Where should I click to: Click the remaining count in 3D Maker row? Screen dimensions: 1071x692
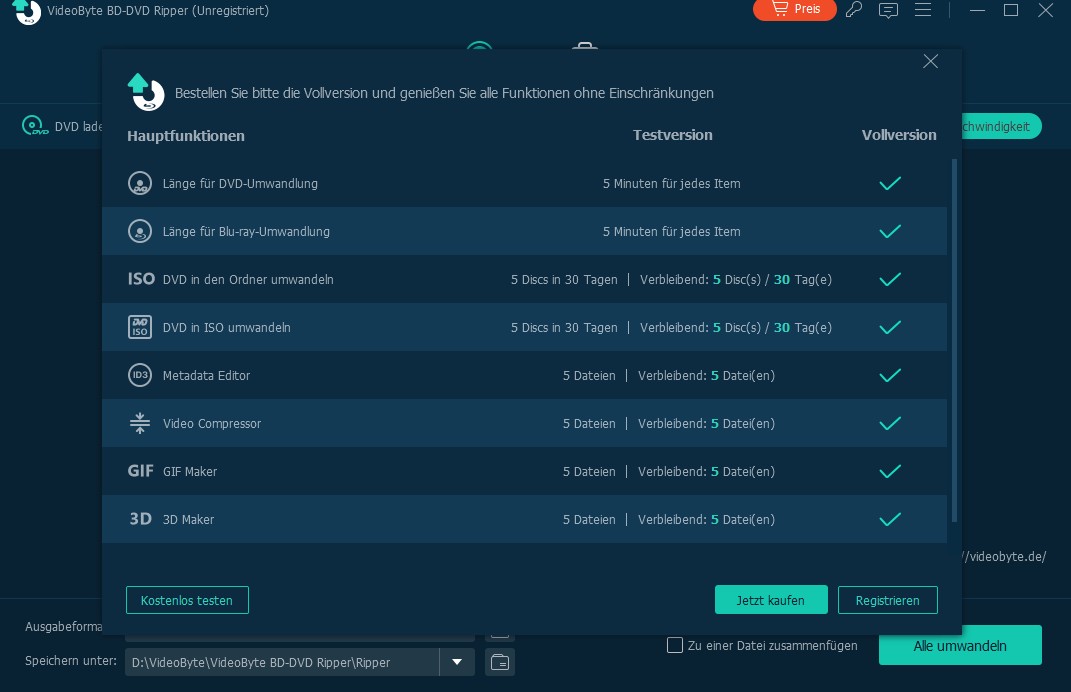click(x=706, y=519)
